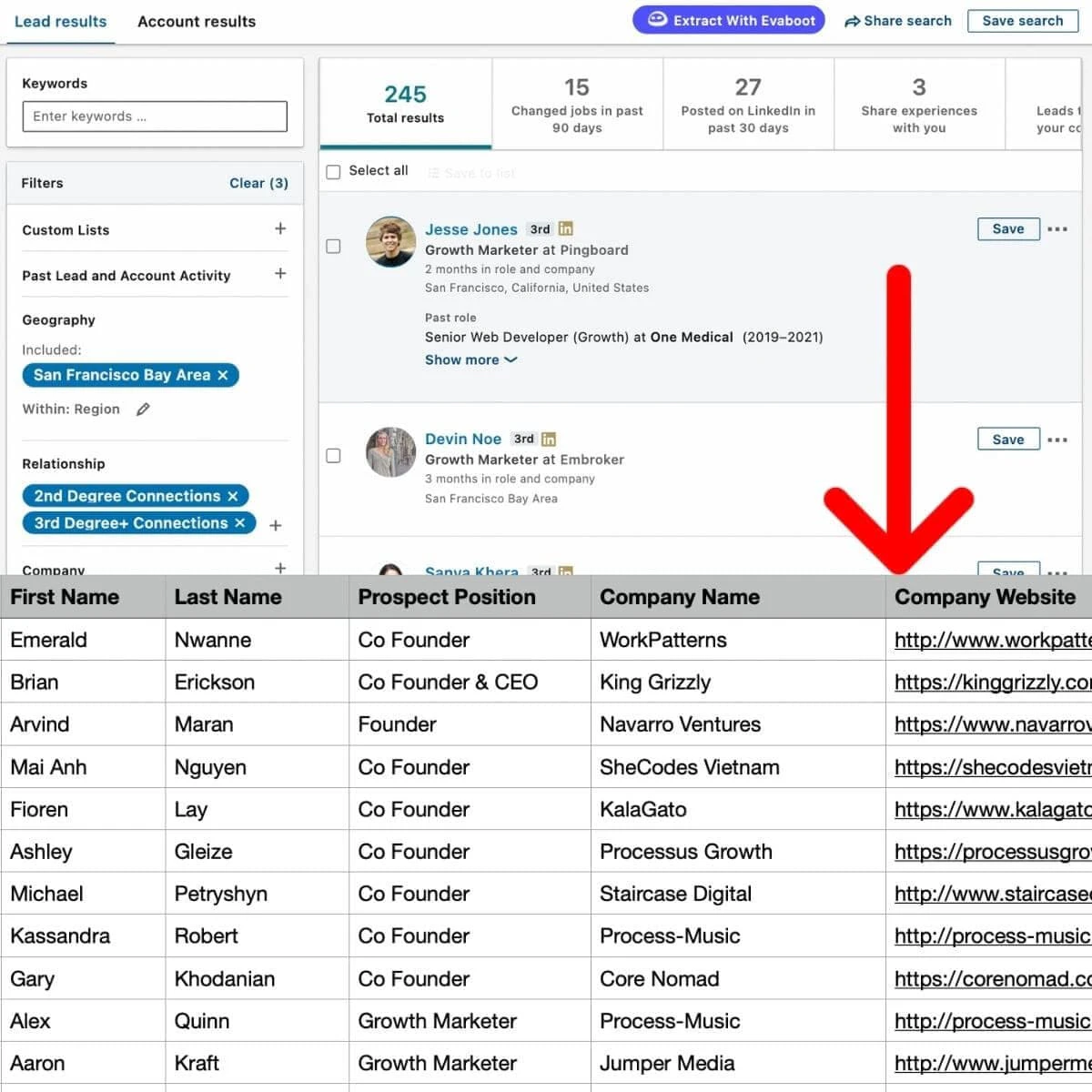The image size is (1092, 1092).
Task: Expand the Custom Lists filter
Action: [280, 229]
